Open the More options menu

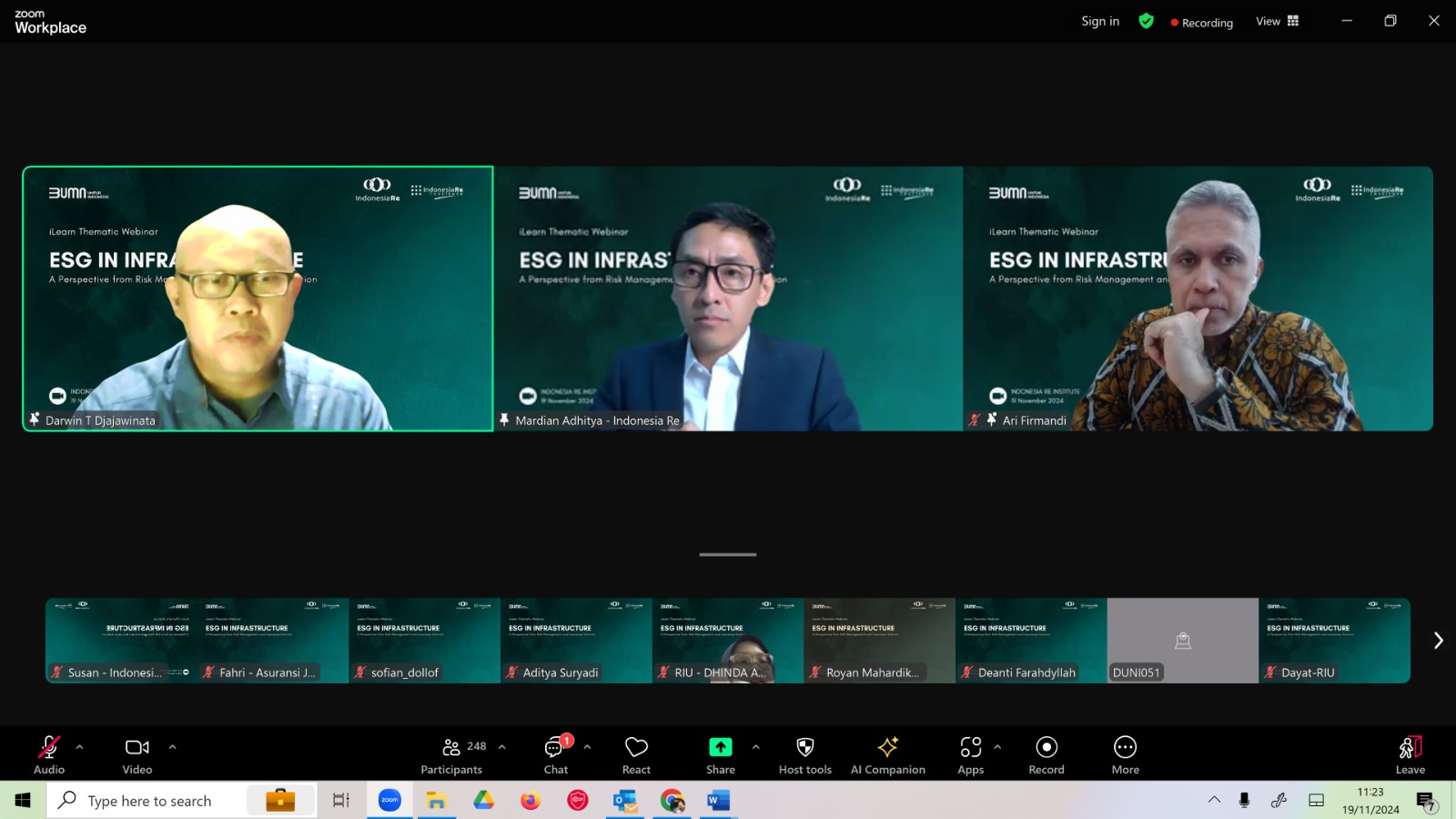coord(1125,755)
